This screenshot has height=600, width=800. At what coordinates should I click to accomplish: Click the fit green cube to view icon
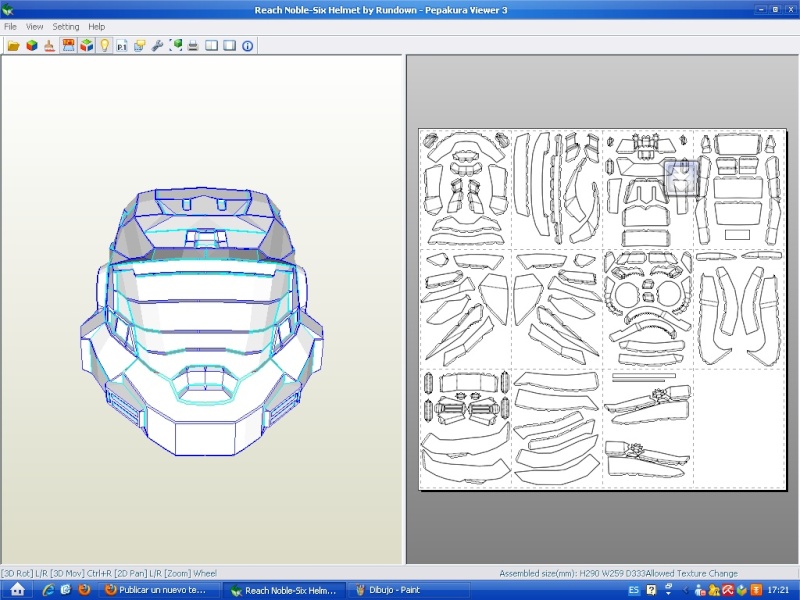click(176, 46)
